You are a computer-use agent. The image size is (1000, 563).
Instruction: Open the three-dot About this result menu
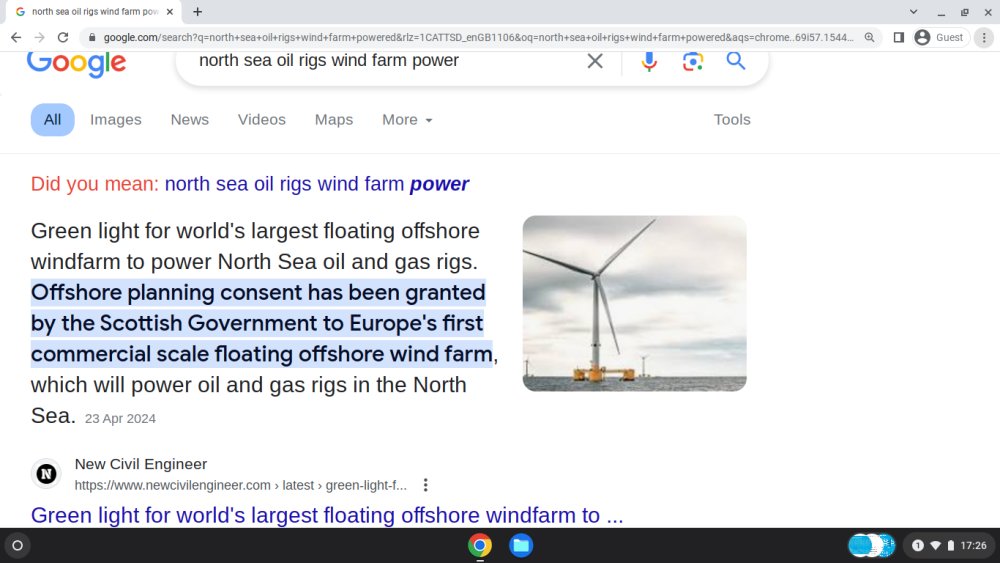pyautogui.click(x=425, y=485)
